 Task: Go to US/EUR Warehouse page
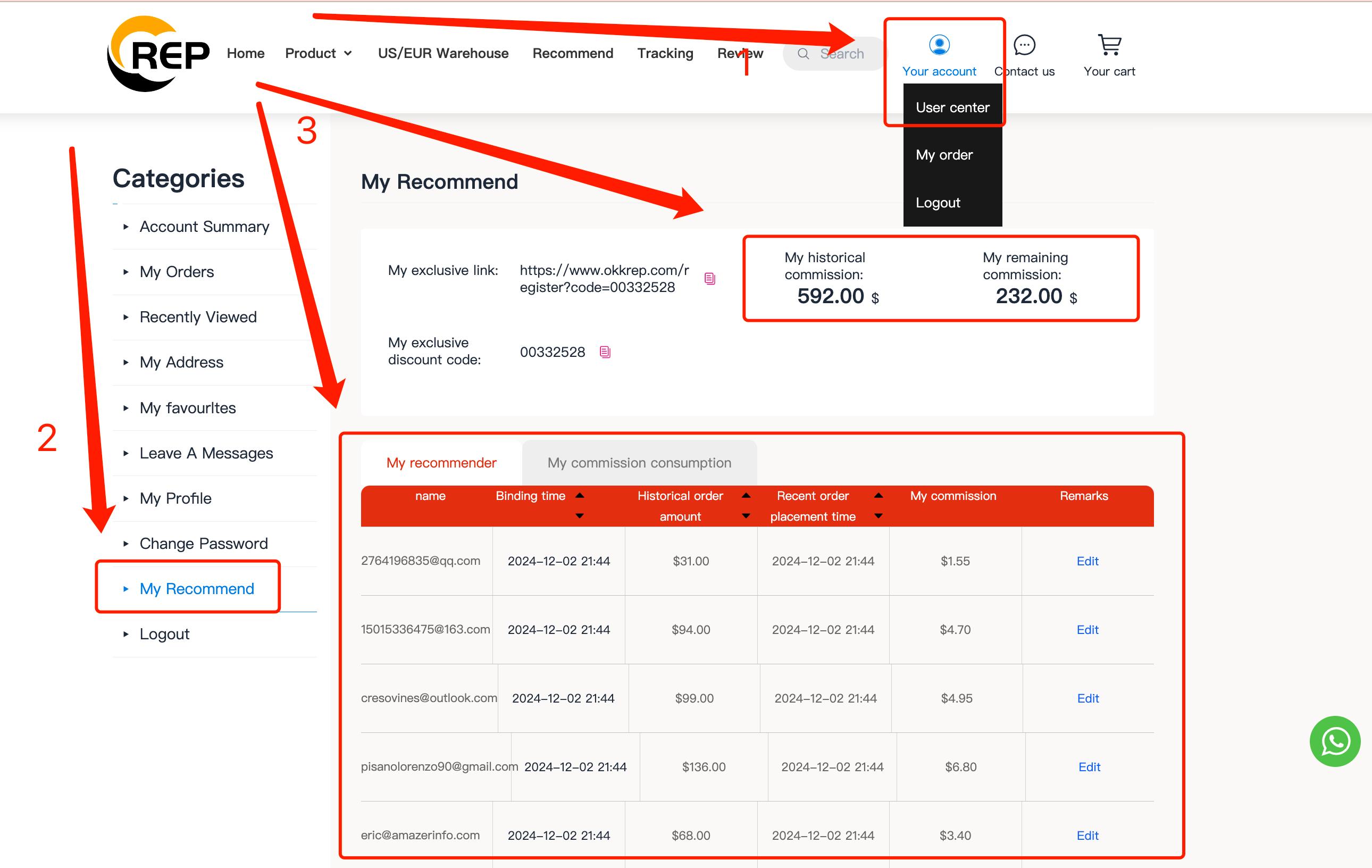click(x=442, y=54)
